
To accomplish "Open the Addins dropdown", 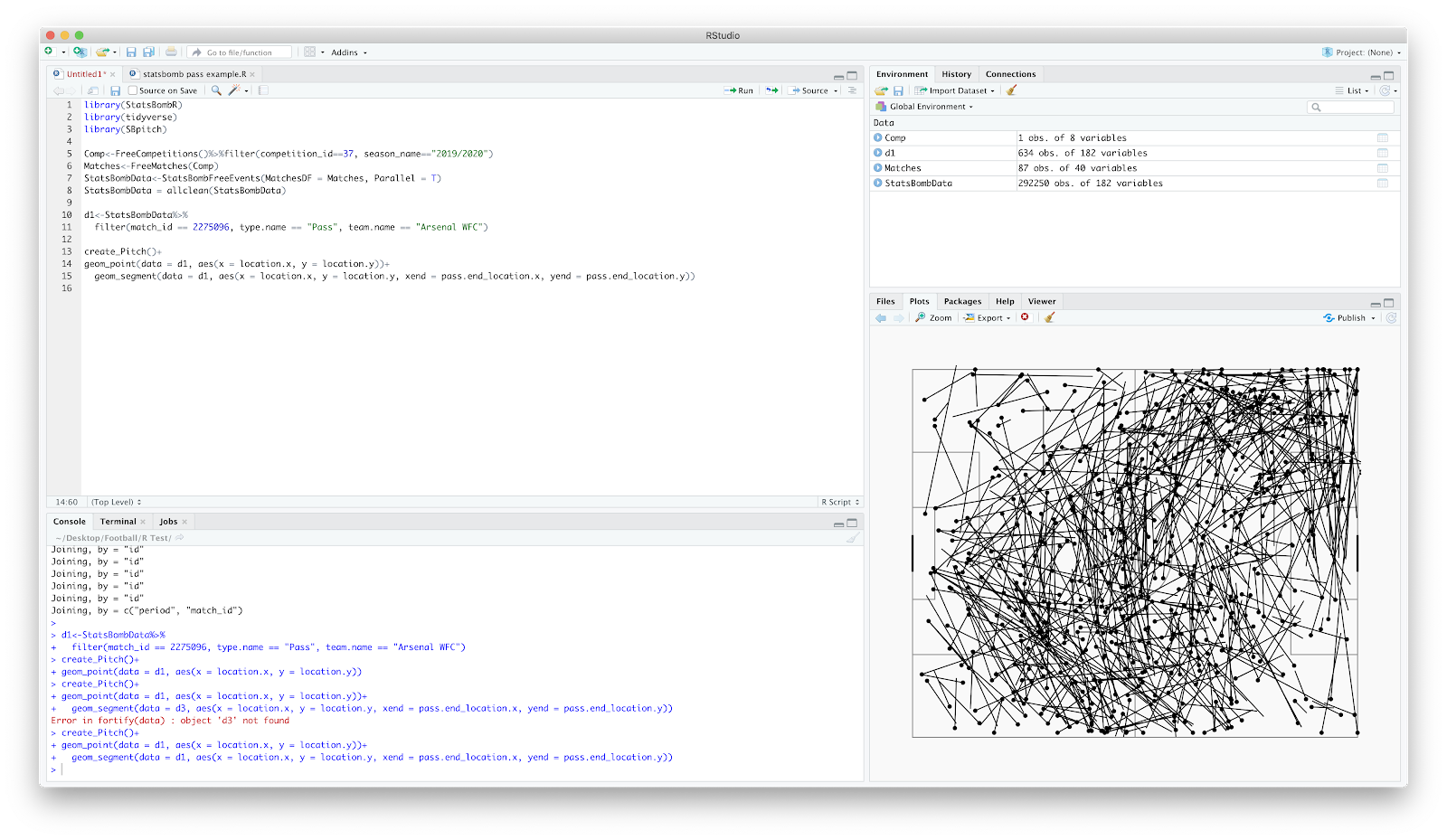I will (349, 52).
